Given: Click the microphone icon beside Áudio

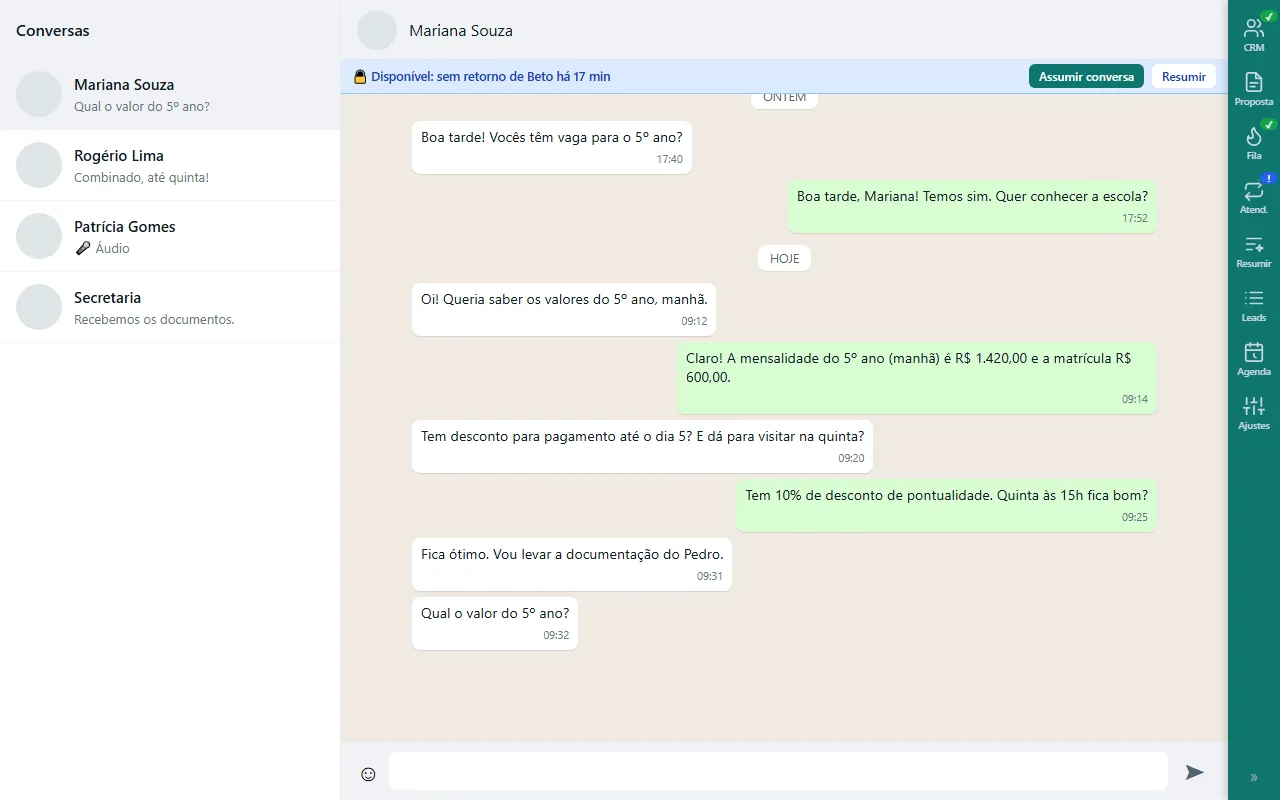Looking at the screenshot, I should (82, 248).
